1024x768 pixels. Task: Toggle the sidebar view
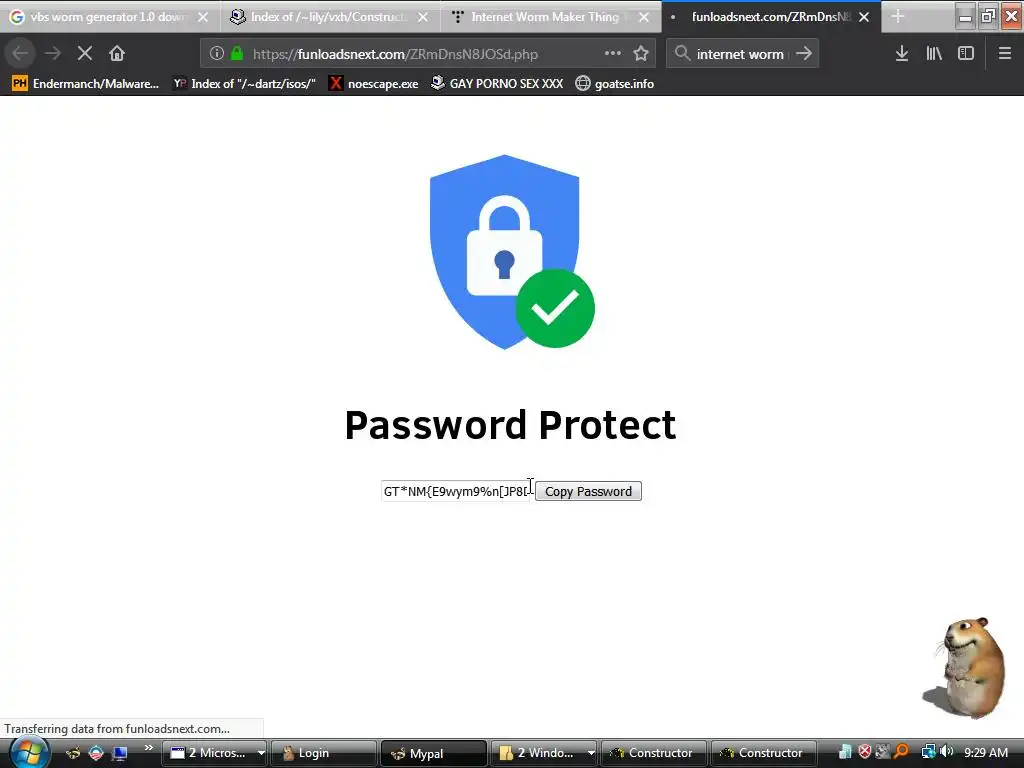click(x=966, y=54)
